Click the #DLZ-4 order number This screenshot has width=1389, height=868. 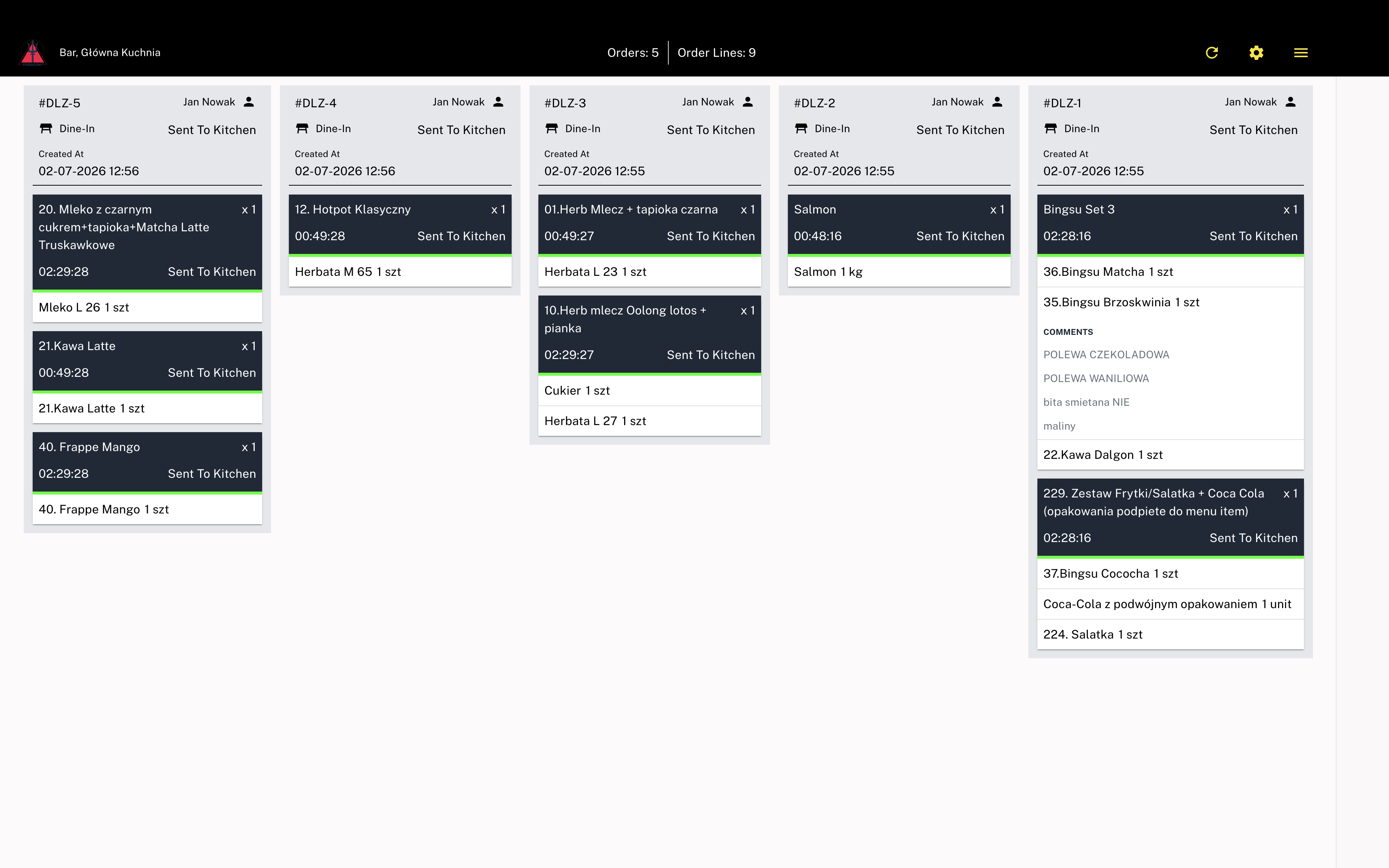(x=315, y=103)
